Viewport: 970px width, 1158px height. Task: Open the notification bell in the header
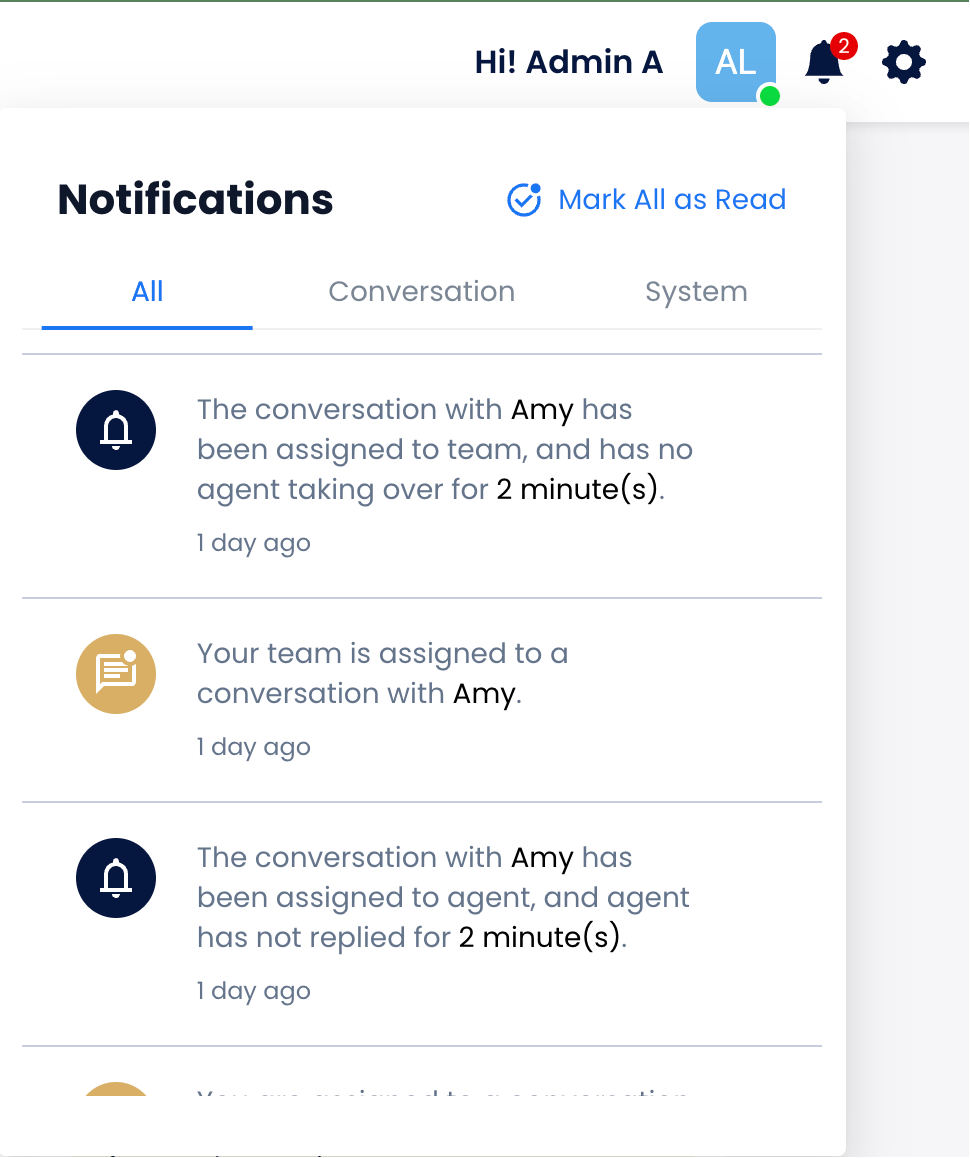(823, 64)
